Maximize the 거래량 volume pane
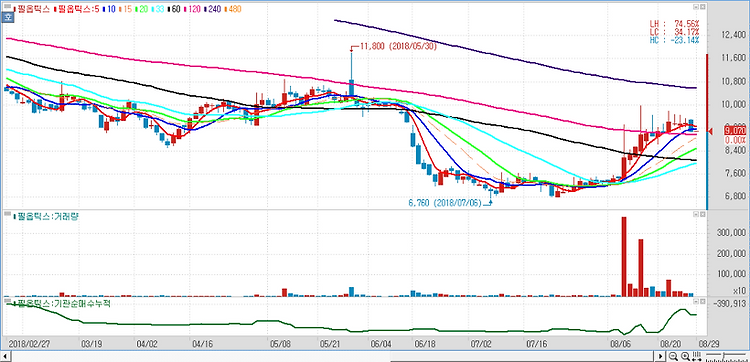This screenshot has height=362, width=750. point(703,215)
